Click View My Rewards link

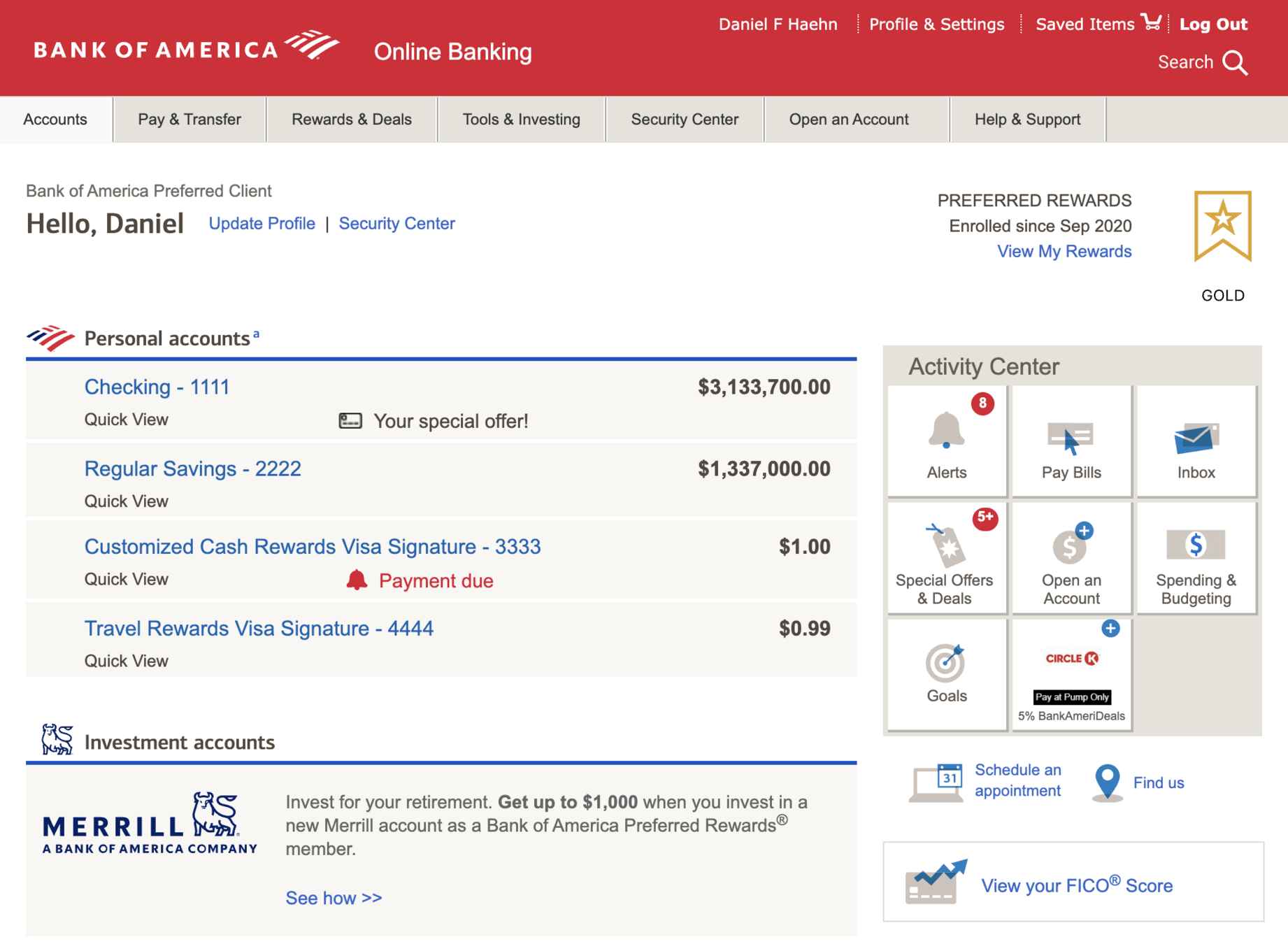[x=1064, y=251]
